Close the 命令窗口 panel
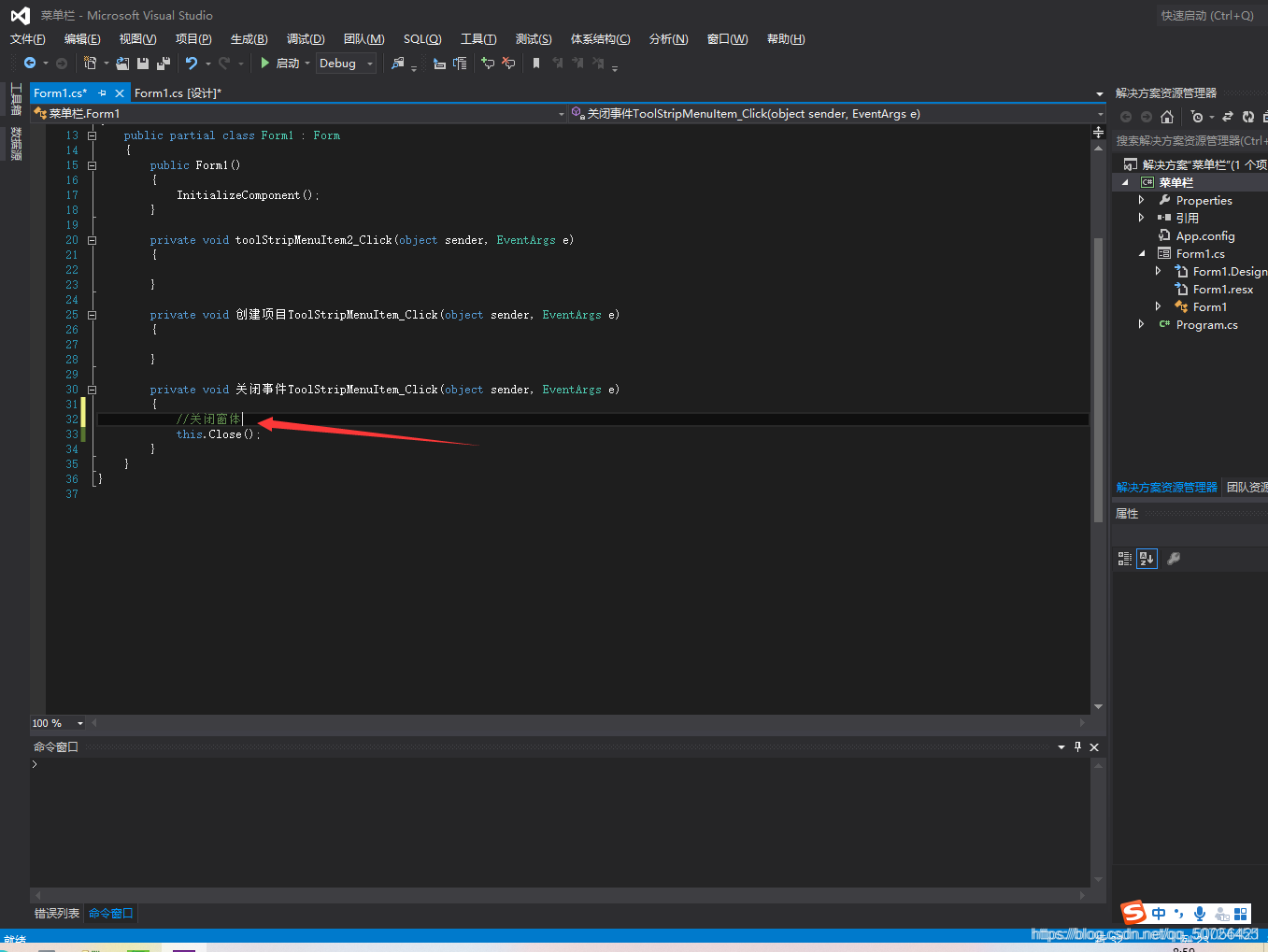 click(x=1094, y=747)
